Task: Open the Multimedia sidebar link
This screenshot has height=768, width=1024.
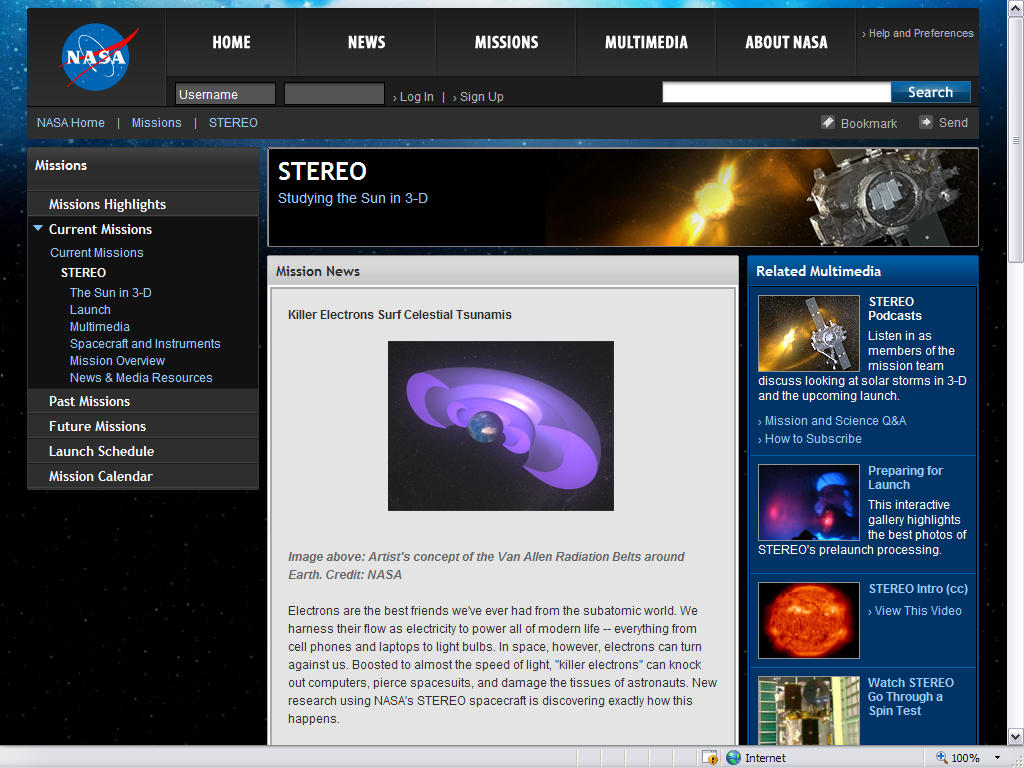Action: [x=99, y=327]
